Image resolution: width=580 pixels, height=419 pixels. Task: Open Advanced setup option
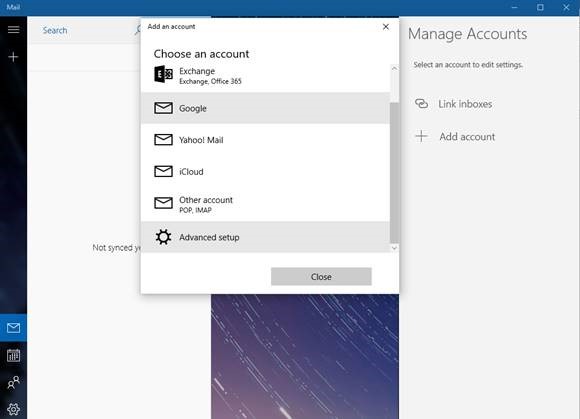pos(265,237)
